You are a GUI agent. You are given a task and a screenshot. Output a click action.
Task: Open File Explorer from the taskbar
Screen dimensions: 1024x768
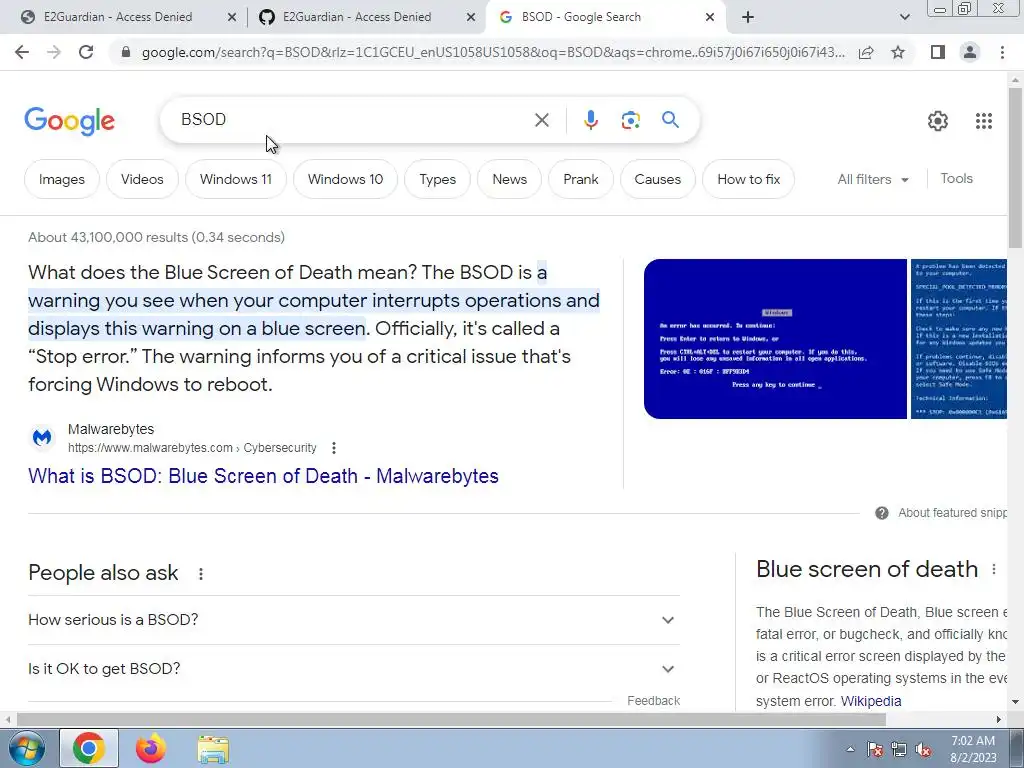point(213,749)
